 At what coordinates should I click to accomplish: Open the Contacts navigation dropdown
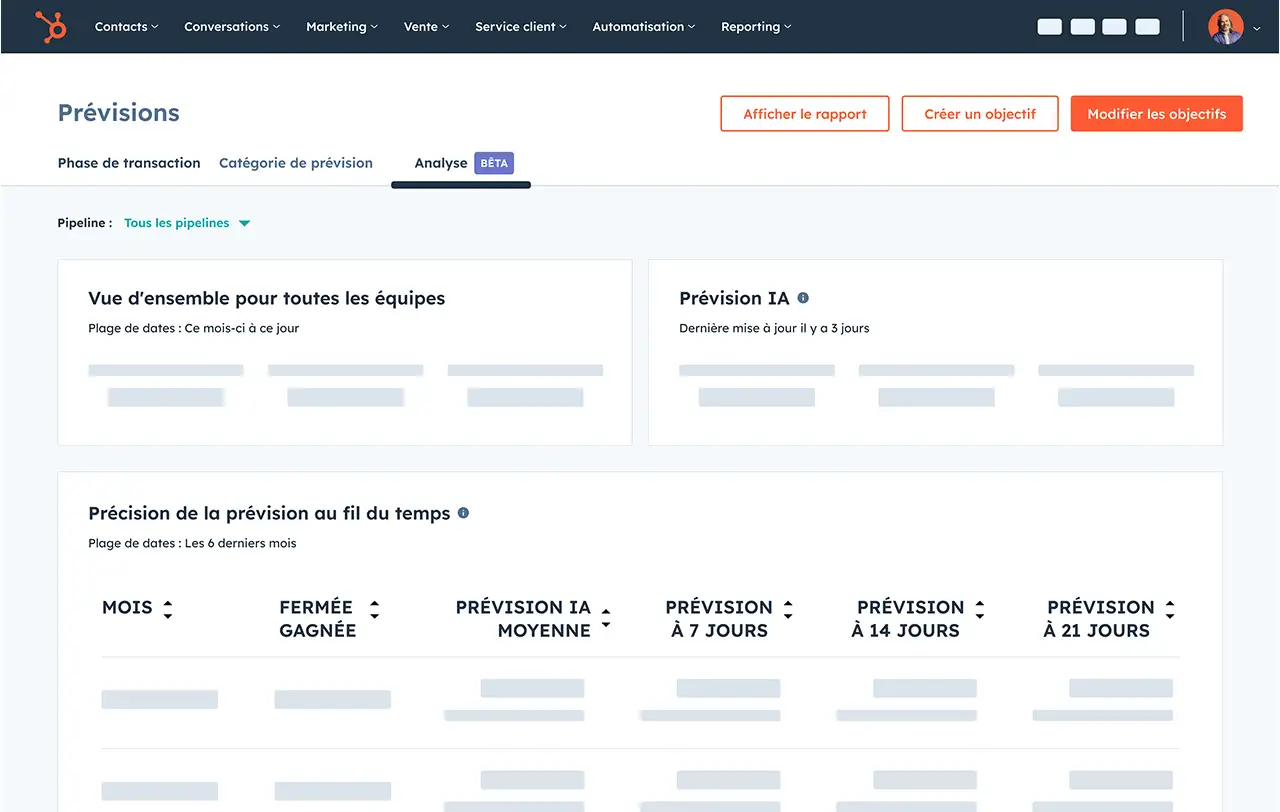click(126, 27)
